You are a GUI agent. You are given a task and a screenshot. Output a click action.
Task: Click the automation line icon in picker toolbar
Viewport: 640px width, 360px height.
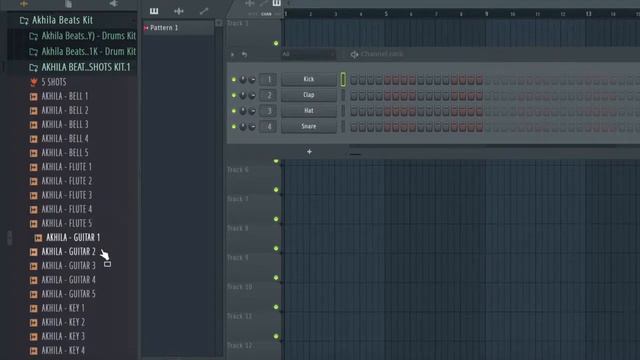(204, 11)
